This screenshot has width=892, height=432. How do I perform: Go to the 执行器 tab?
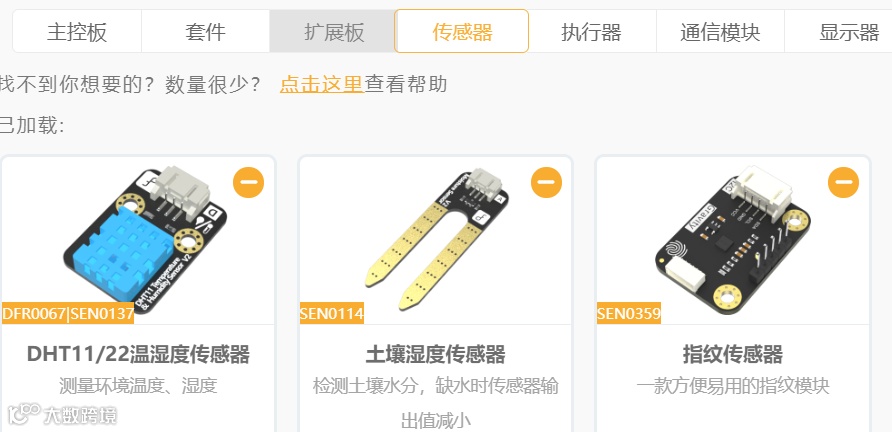[x=592, y=31]
